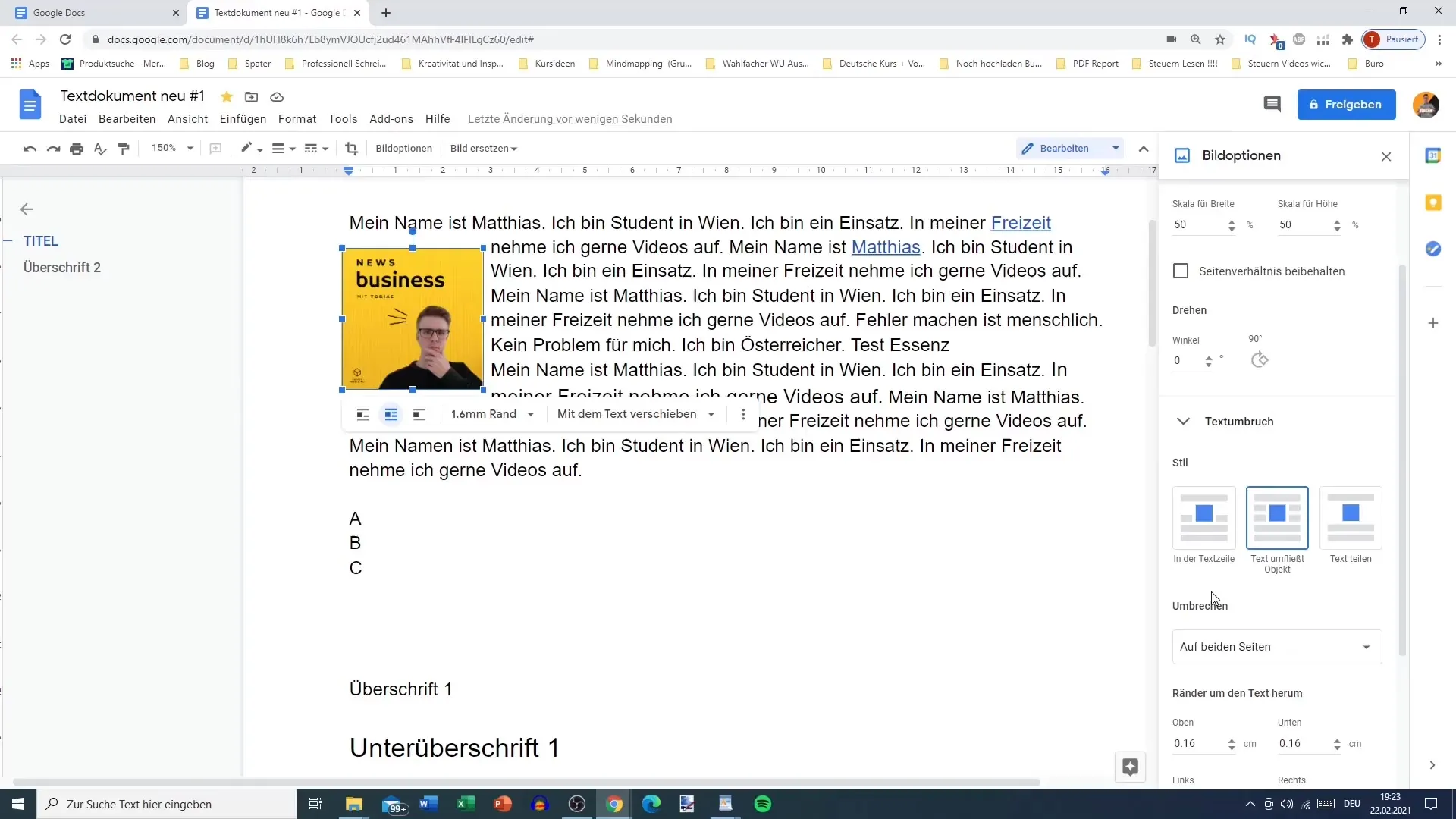Image resolution: width=1456 pixels, height=819 pixels.
Task: Click the left-align image position icon
Action: point(363,414)
